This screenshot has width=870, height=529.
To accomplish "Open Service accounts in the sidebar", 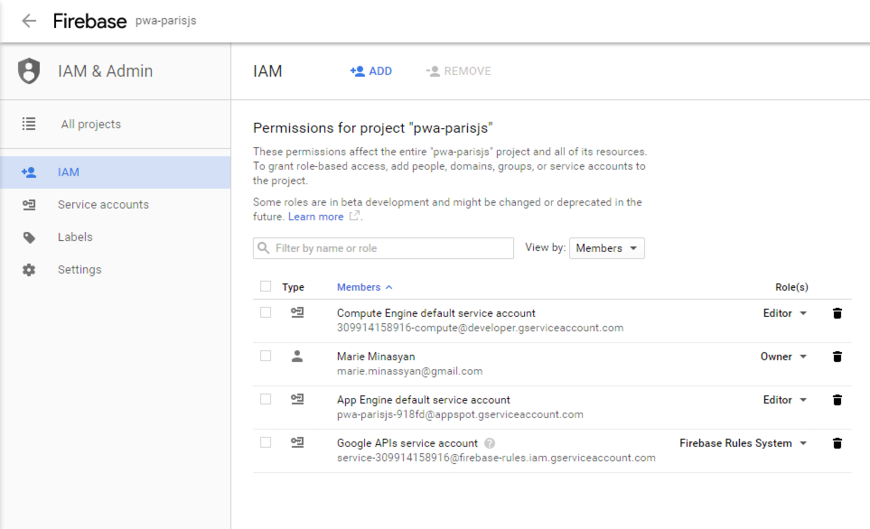I will point(103,205).
